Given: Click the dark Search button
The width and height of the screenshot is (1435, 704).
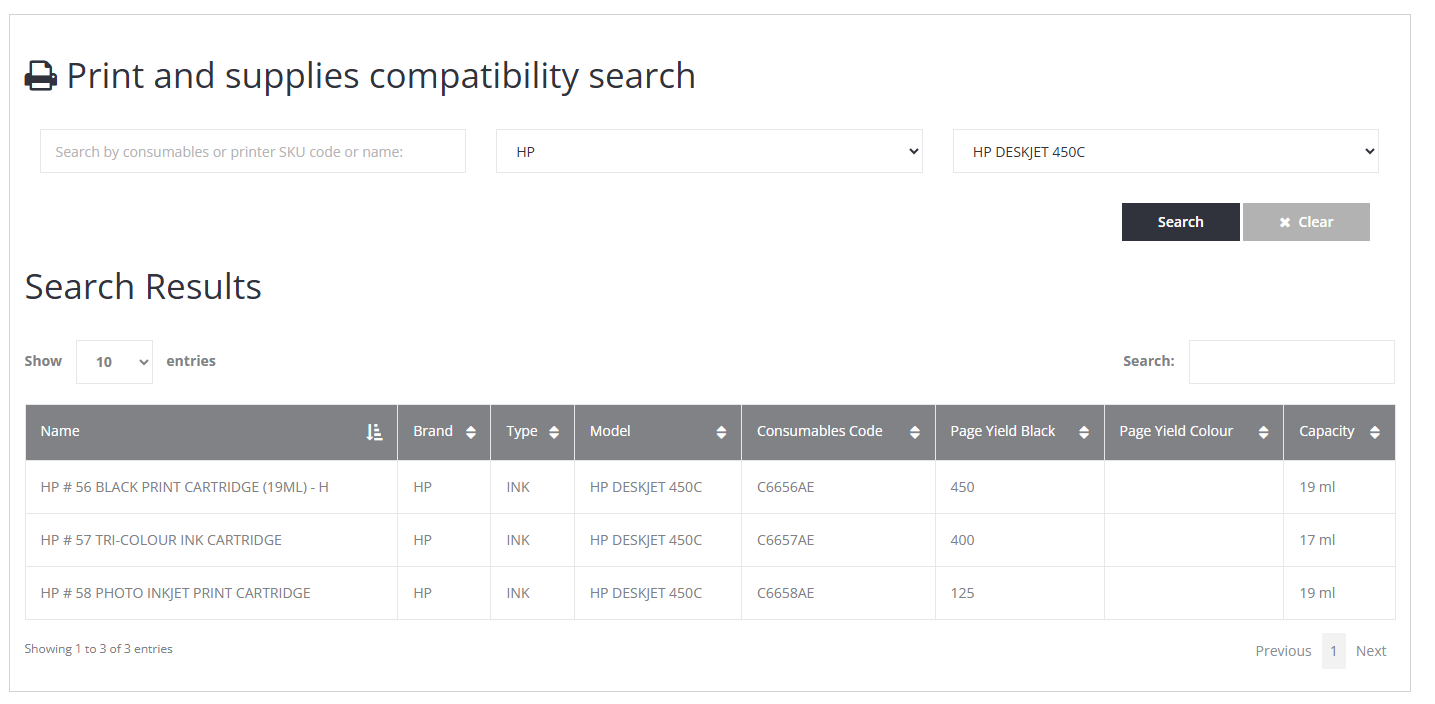Looking at the screenshot, I should pos(1180,222).
